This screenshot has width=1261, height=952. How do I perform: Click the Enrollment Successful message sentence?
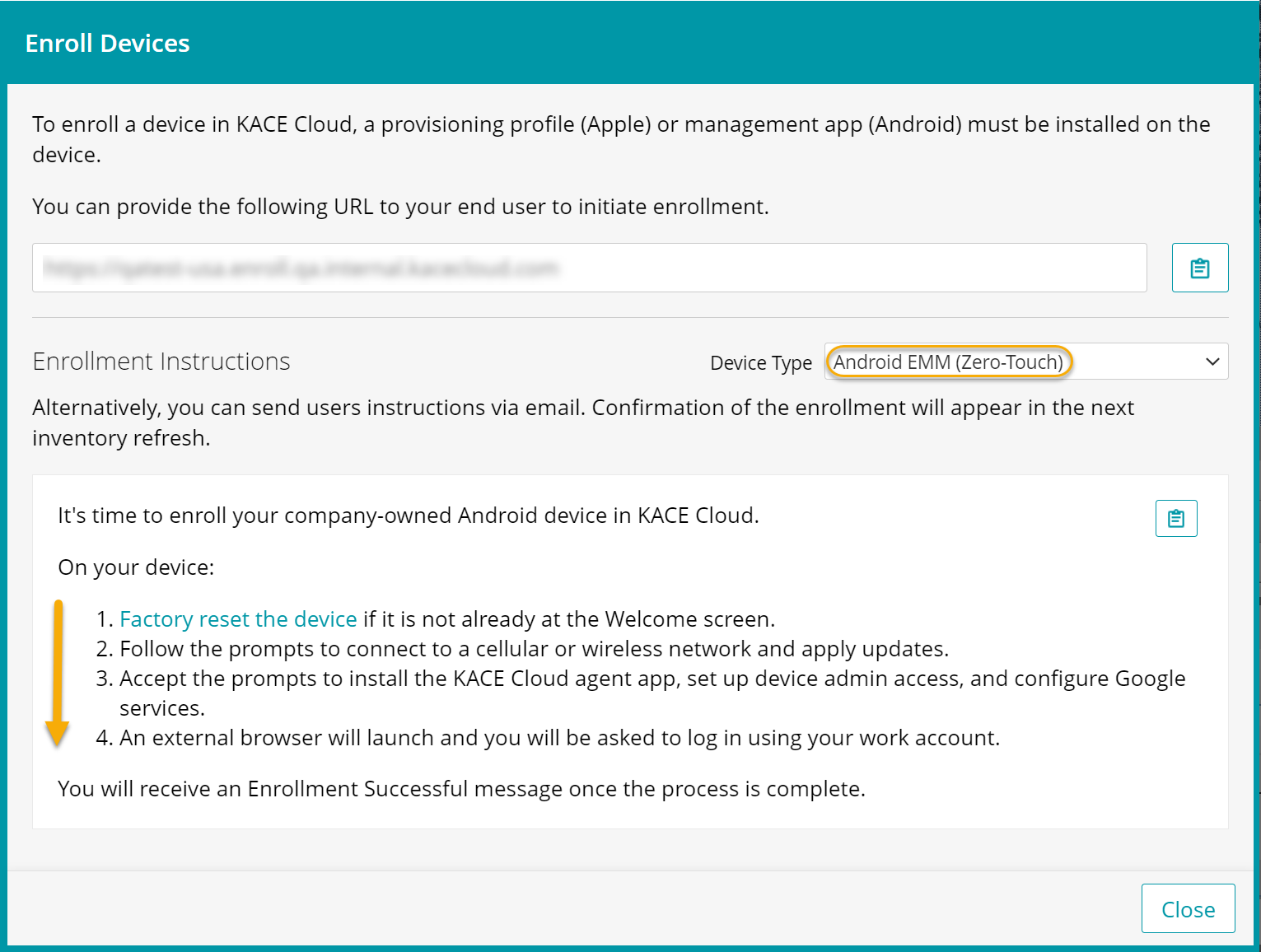point(461,789)
